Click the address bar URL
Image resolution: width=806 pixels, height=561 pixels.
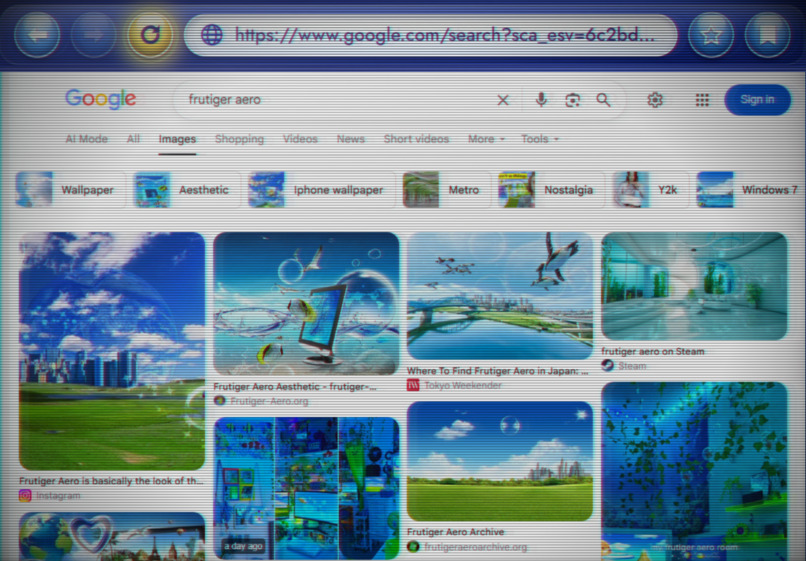(445, 35)
